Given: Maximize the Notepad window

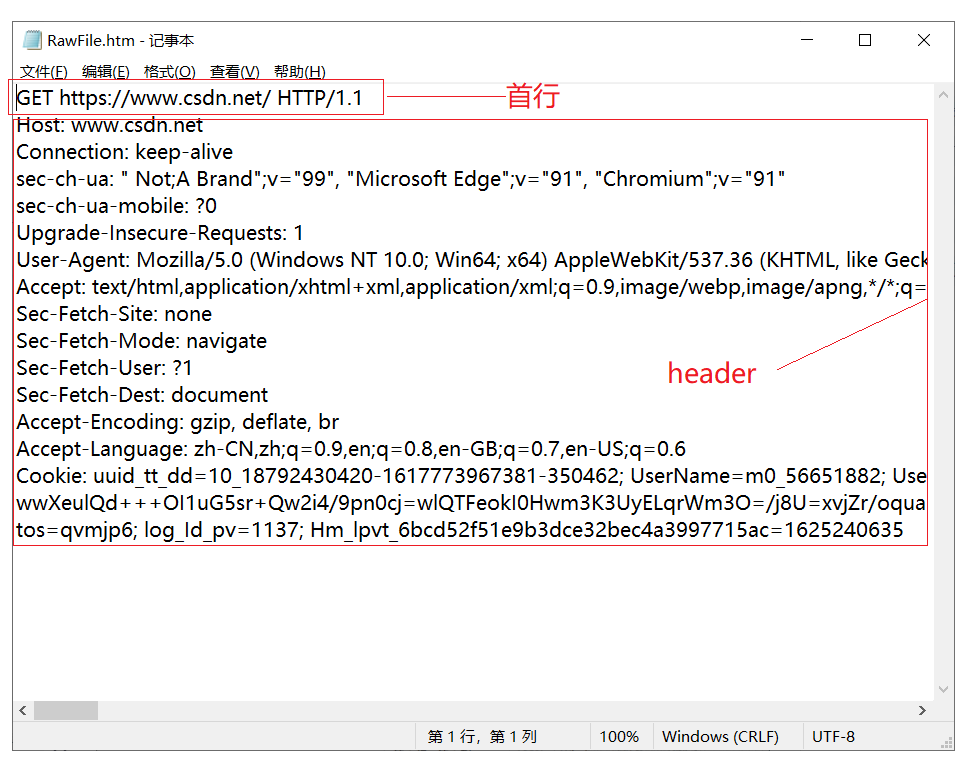Looking at the screenshot, I should click(865, 40).
